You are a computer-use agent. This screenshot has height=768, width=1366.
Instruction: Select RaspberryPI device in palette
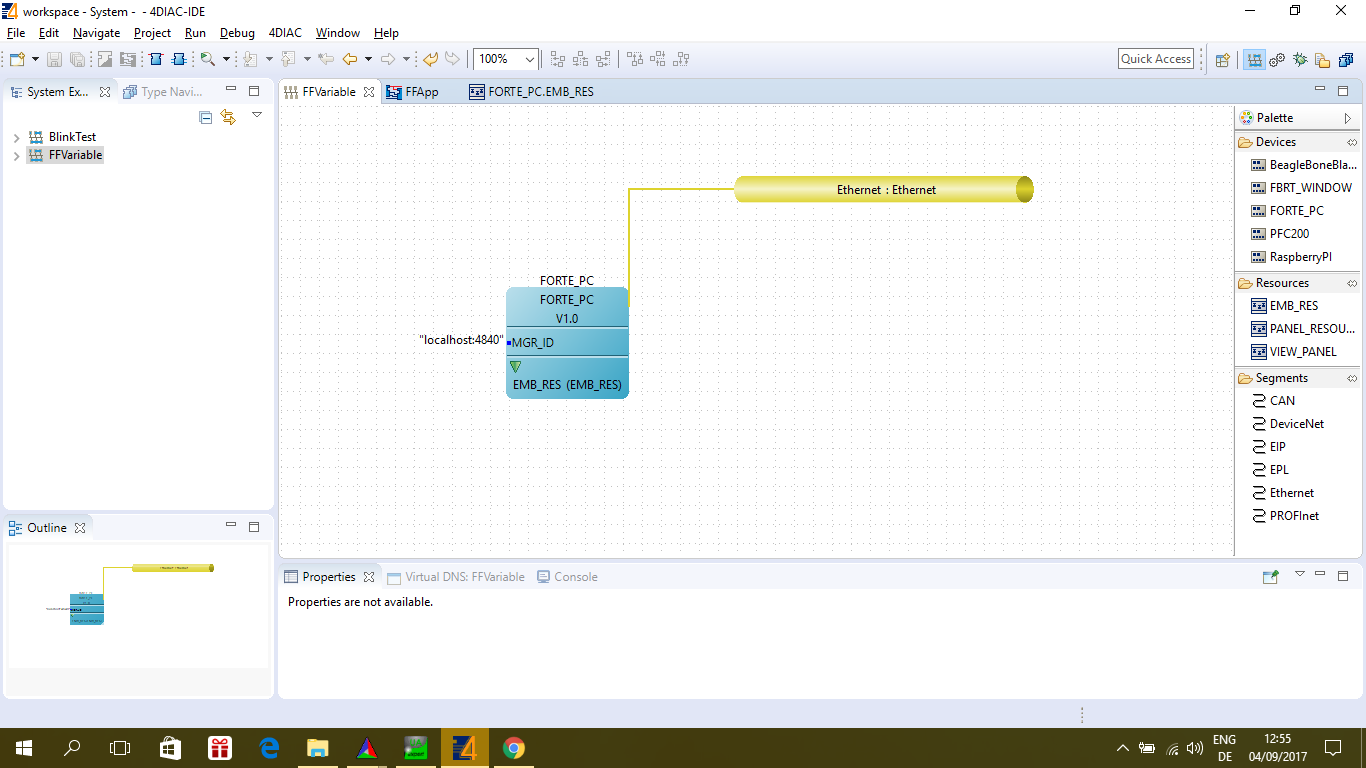1291,257
